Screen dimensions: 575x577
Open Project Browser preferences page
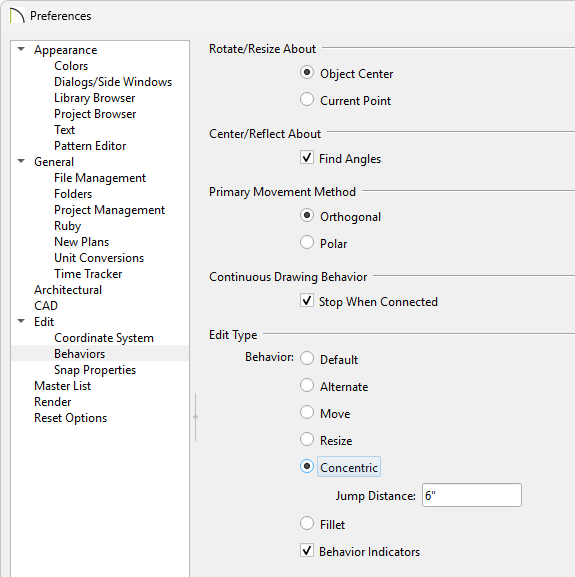tap(95, 114)
